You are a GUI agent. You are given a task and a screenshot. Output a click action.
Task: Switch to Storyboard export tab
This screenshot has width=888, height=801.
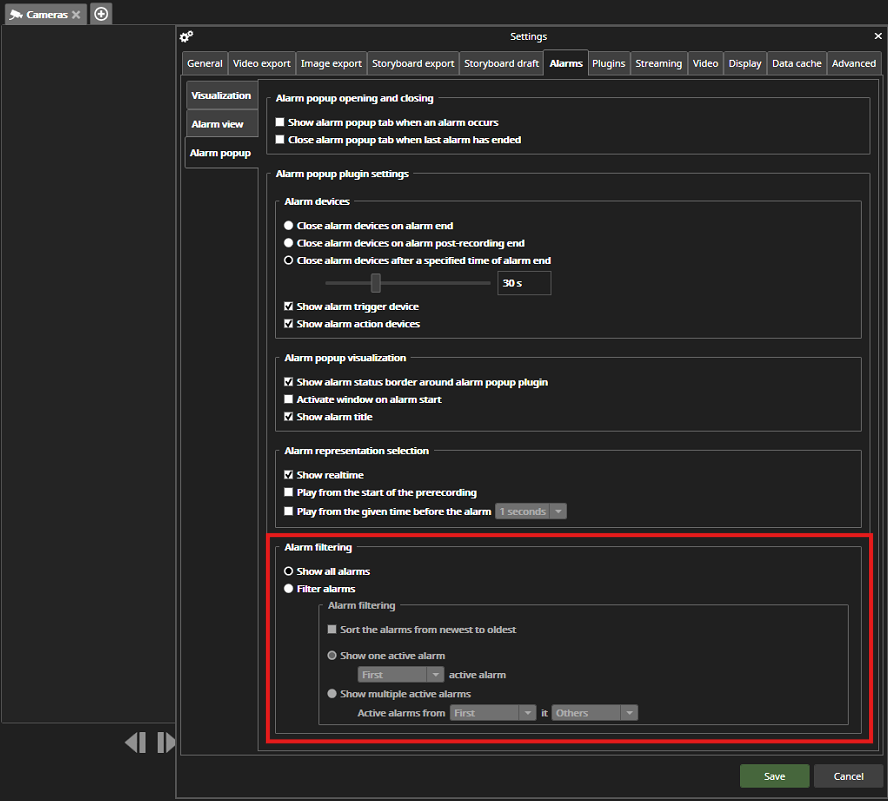click(413, 63)
